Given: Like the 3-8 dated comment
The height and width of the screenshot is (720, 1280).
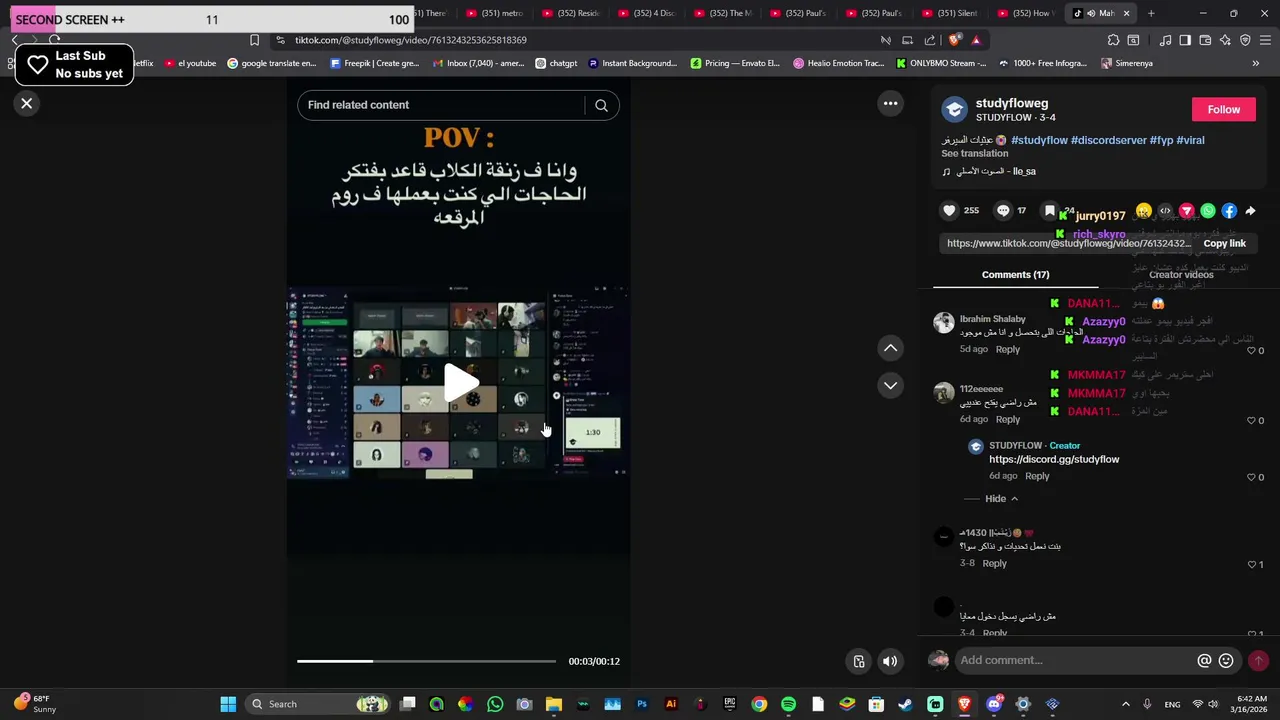Looking at the screenshot, I should coord(1251,564).
